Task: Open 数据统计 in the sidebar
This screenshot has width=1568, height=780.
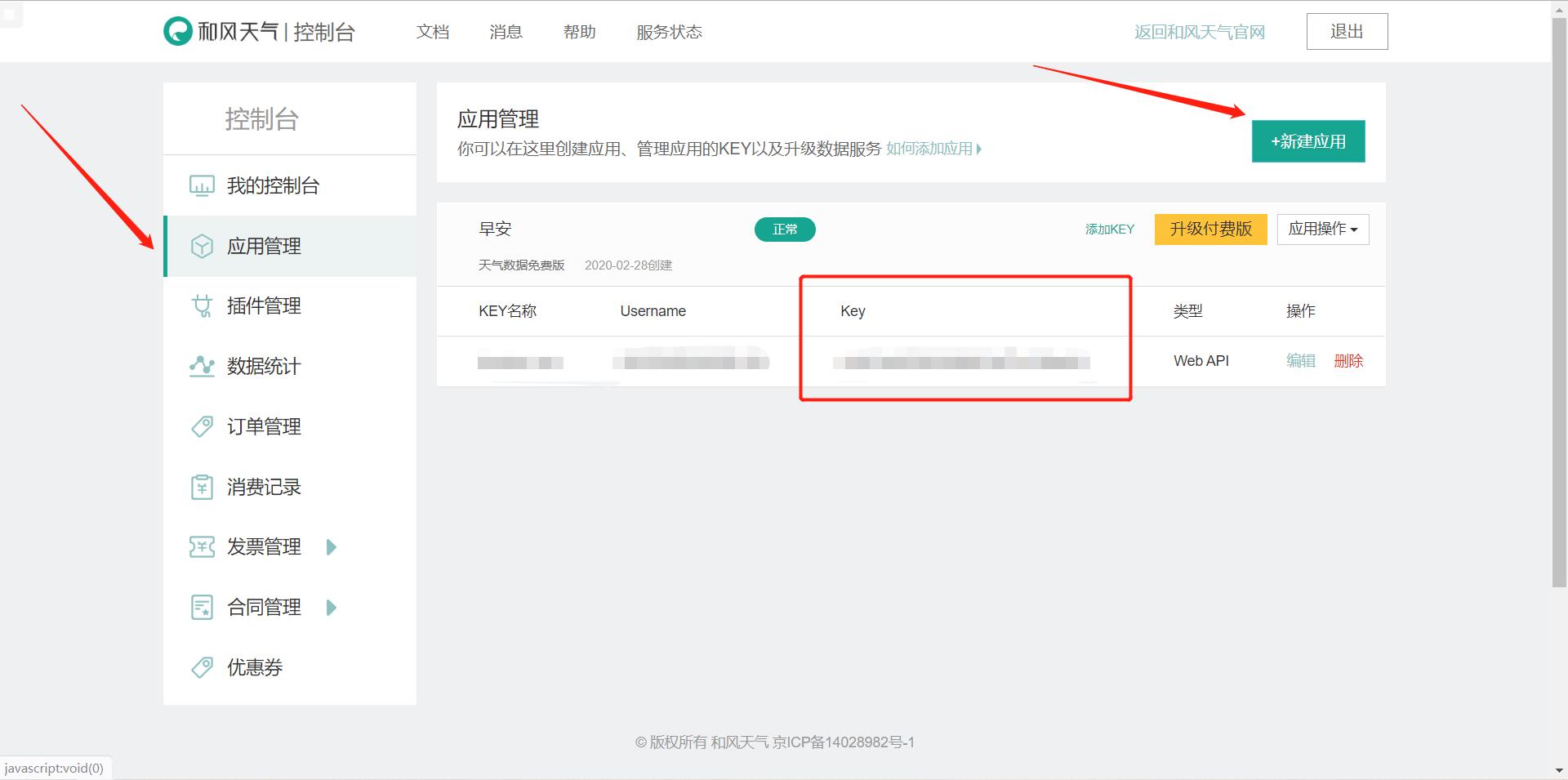Action: (x=290, y=366)
